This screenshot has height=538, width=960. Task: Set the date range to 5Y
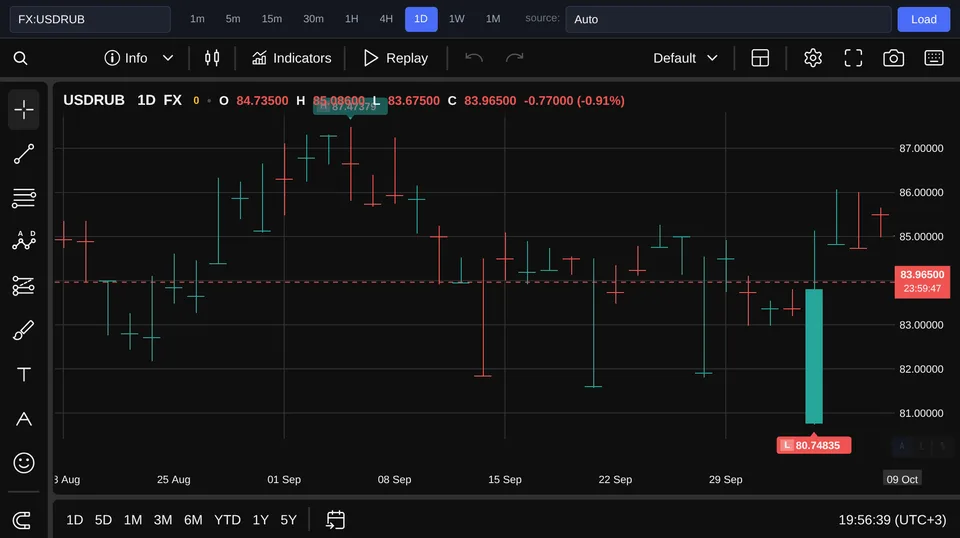click(x=288, y=520)
